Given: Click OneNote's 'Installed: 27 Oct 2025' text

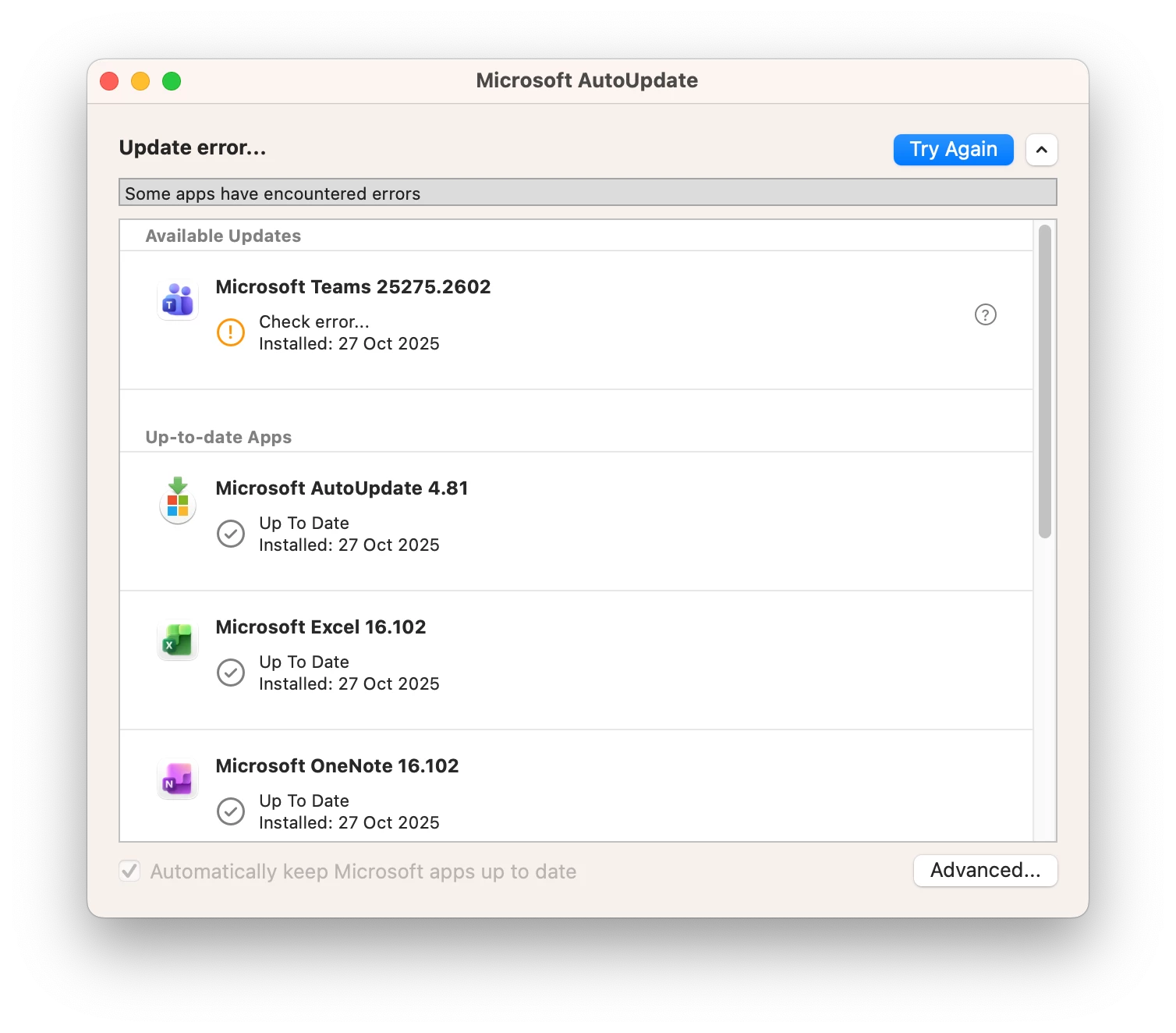Looking at the screenshot, I should coord(349,823).
